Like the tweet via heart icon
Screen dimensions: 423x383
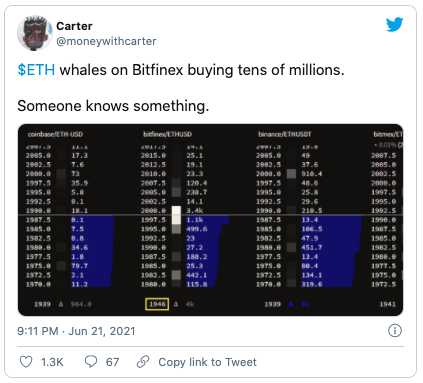(26, 362)
